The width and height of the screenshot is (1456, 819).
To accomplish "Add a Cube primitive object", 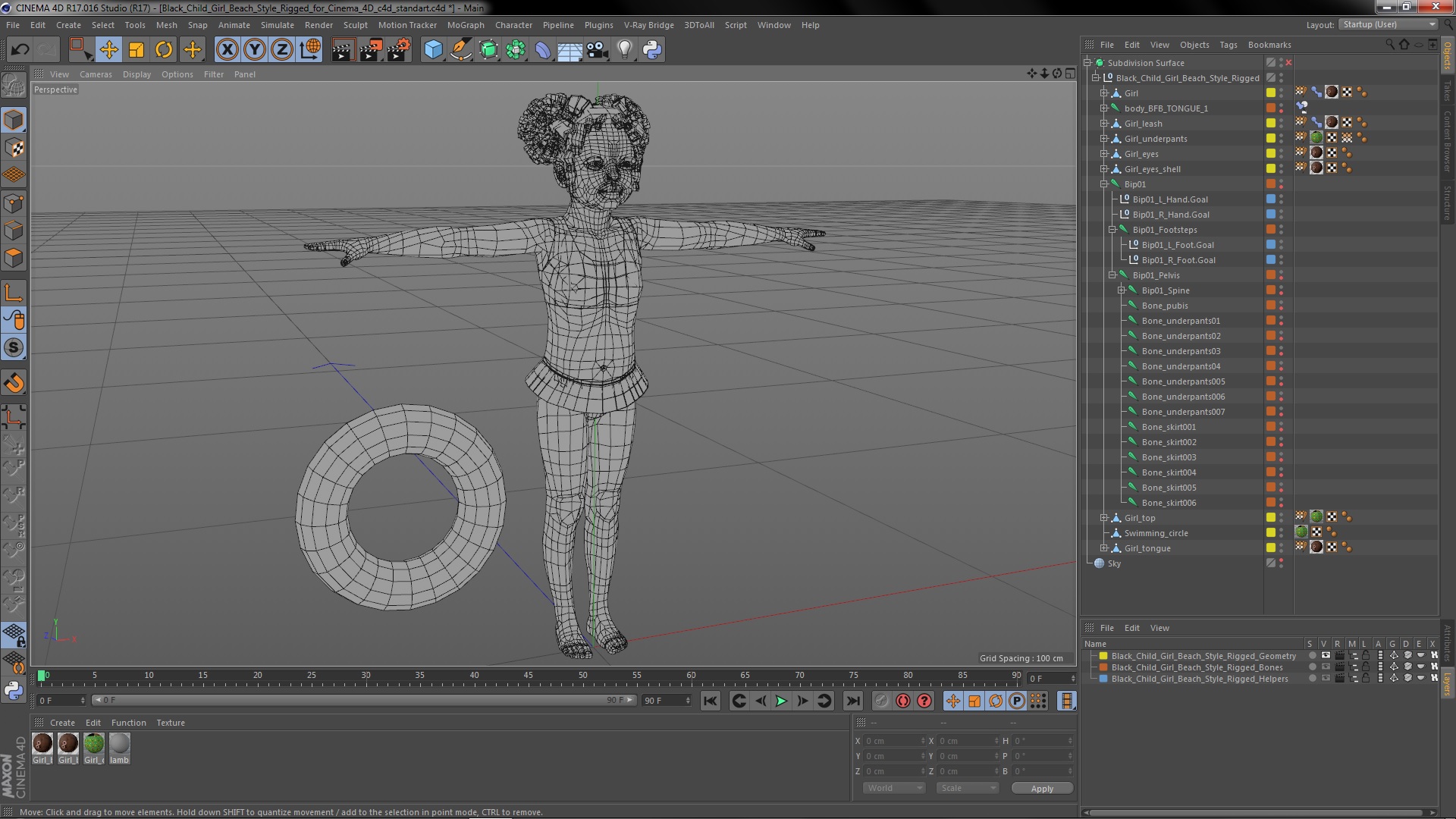I will point(433,50).
